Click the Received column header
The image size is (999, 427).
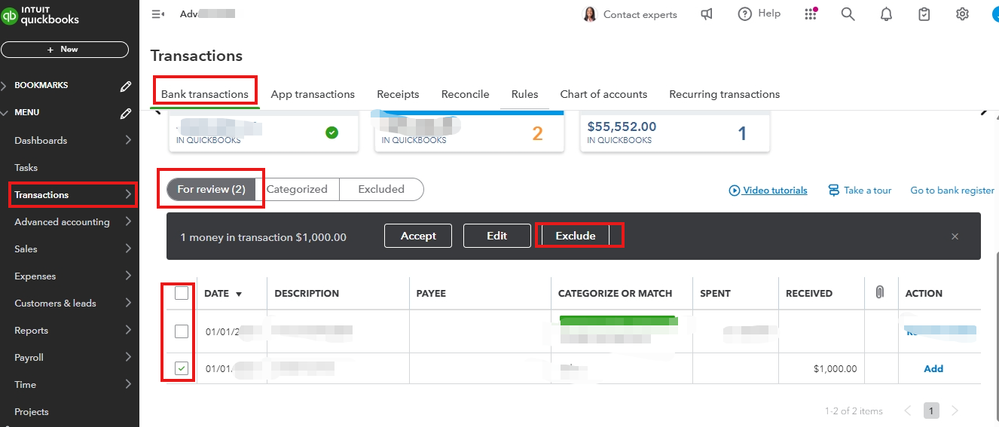[x=809, y=294]
